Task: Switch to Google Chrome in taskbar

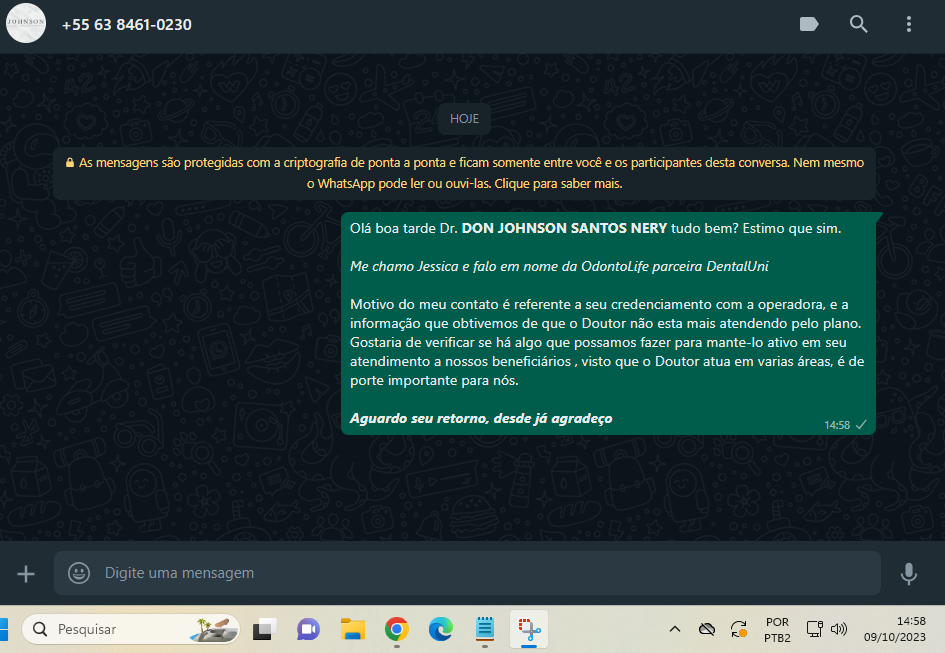Action: click(397, 629)
